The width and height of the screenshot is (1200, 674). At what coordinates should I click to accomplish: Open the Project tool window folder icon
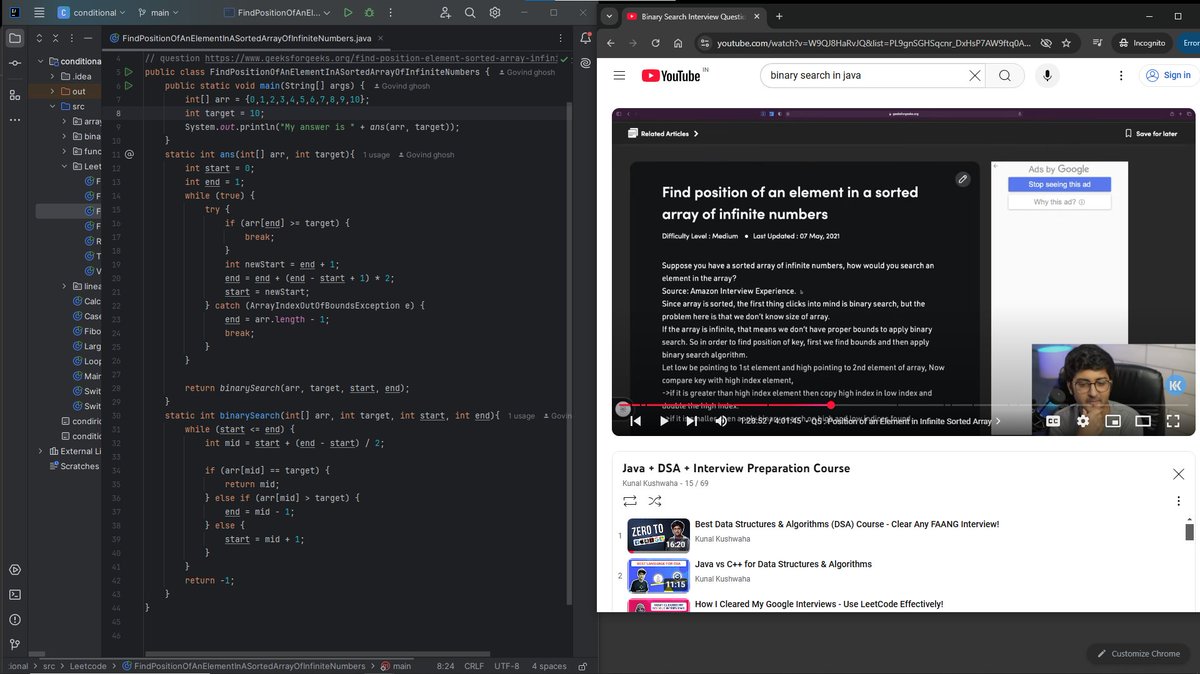point(14,38)
